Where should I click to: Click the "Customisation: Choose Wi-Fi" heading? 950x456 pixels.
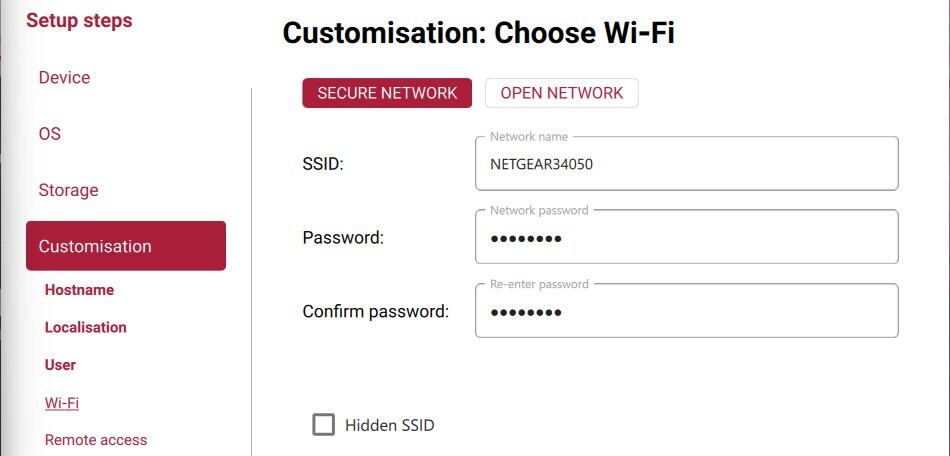(x=478, y=33)
